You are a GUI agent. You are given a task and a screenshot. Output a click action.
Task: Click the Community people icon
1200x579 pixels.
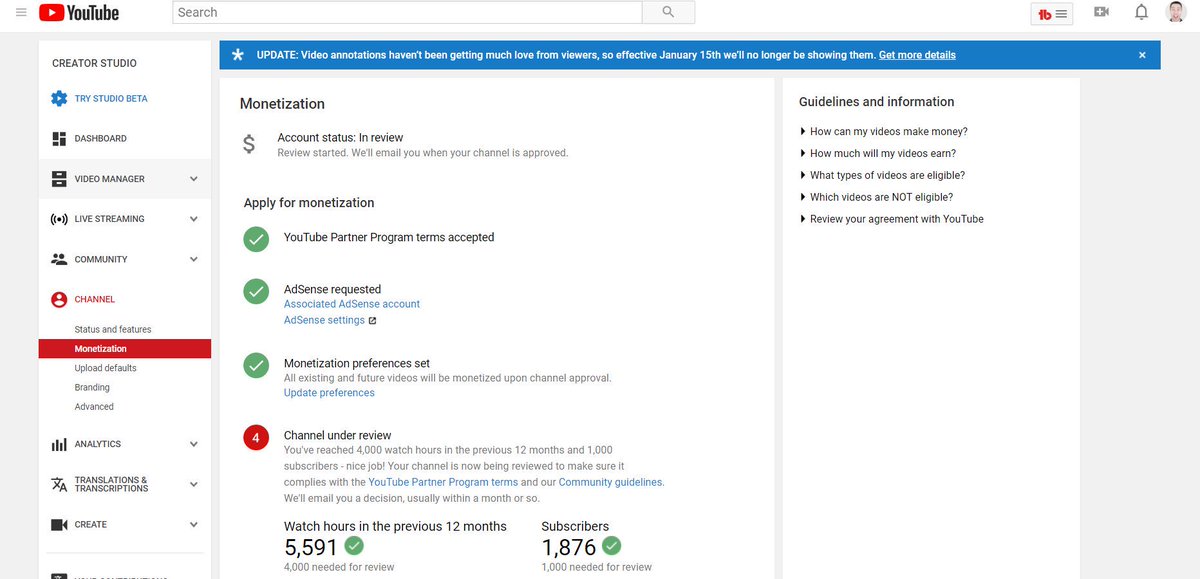(x=59, y=259)
